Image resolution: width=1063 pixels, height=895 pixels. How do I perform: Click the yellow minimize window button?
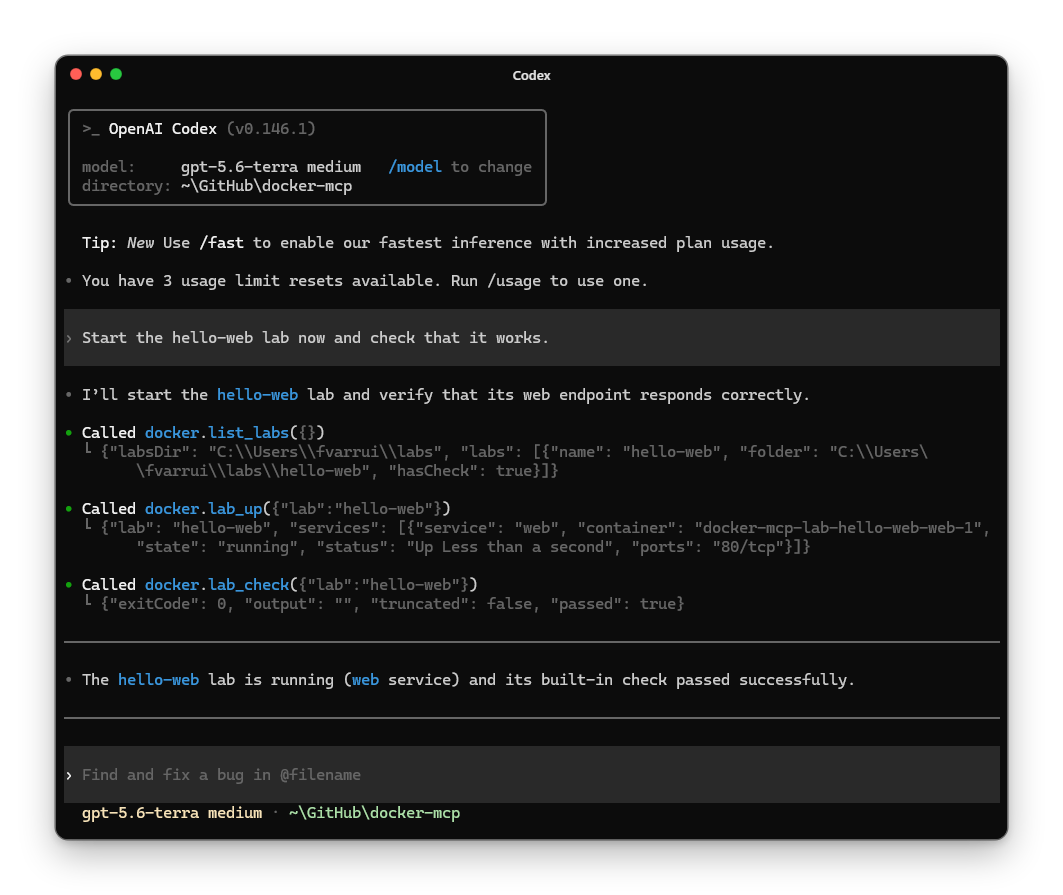96,74
